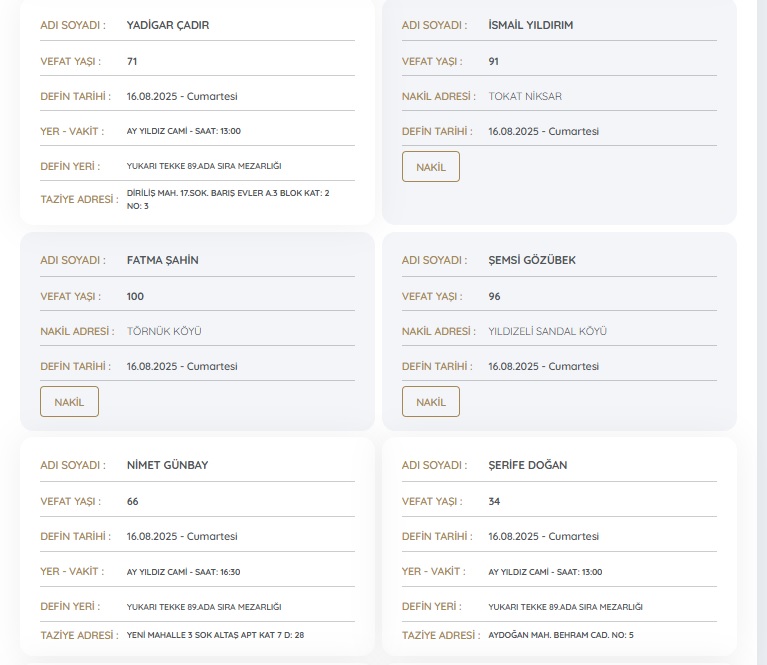
Task: Click the name Fatma Şahin
Action: tap(163, 260)
